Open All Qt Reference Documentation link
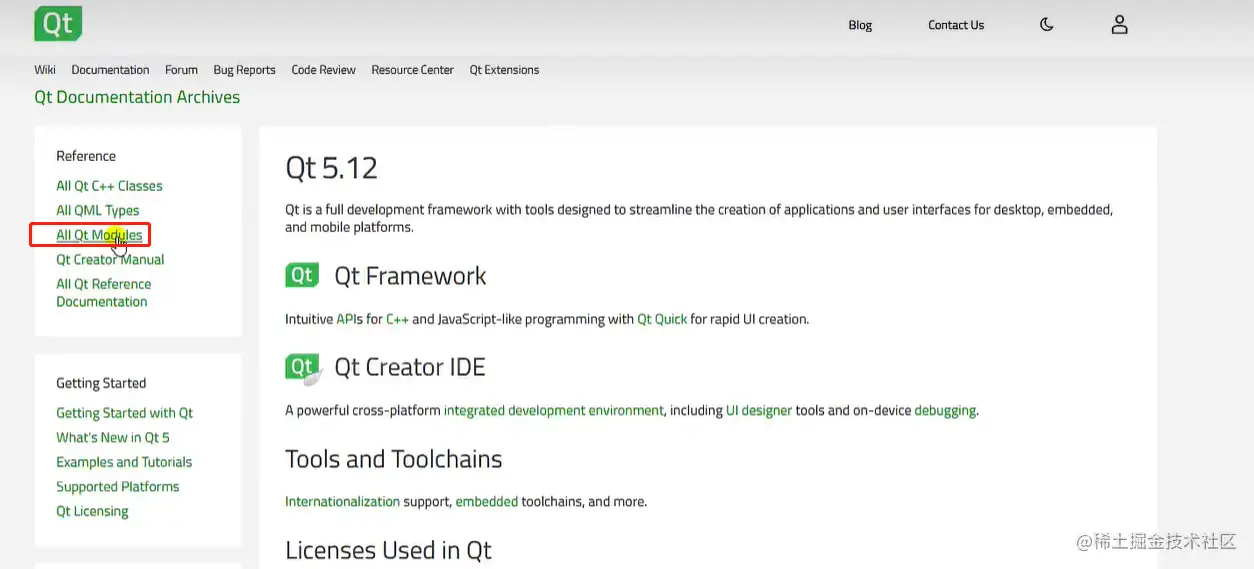Image resolution: width=1254 pixels, height=569 pixels. click(x=104, y=293)
